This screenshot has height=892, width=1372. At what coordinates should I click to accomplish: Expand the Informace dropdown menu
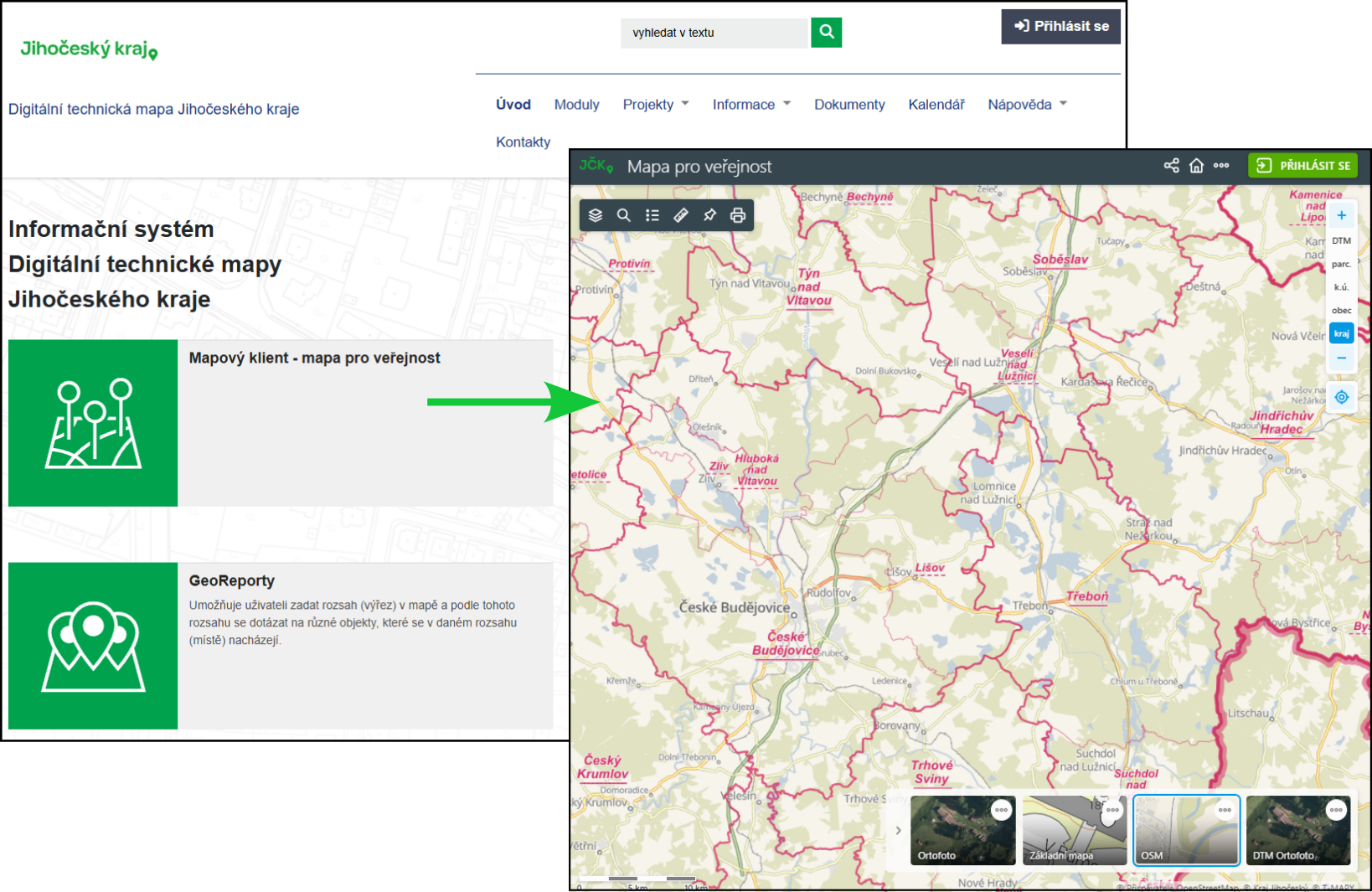pyautogui.click(x=751, y=105)
